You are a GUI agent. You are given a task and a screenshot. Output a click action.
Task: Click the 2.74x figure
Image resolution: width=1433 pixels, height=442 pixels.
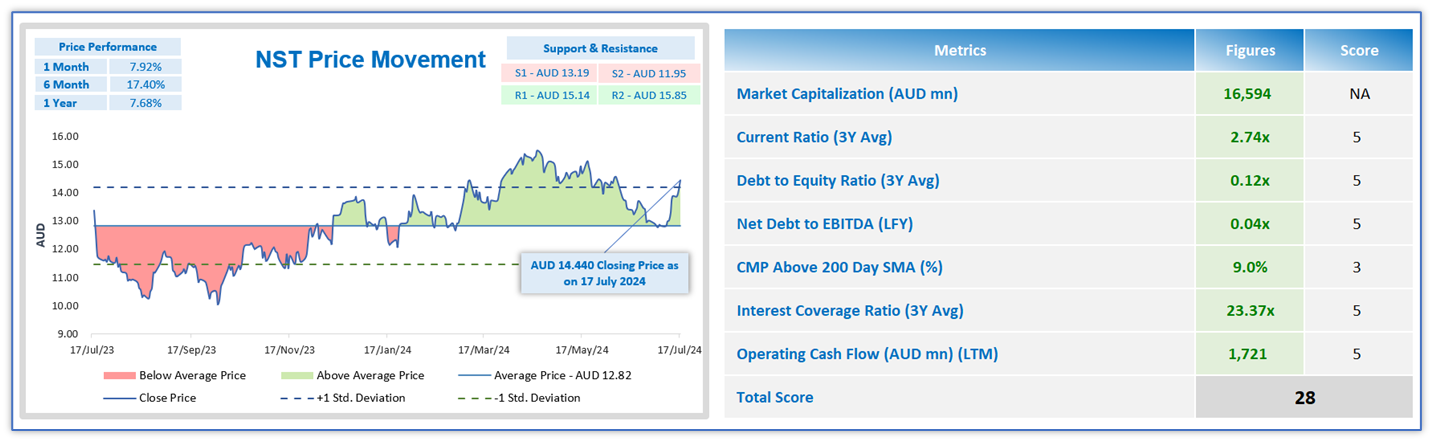pos(1250,137)
